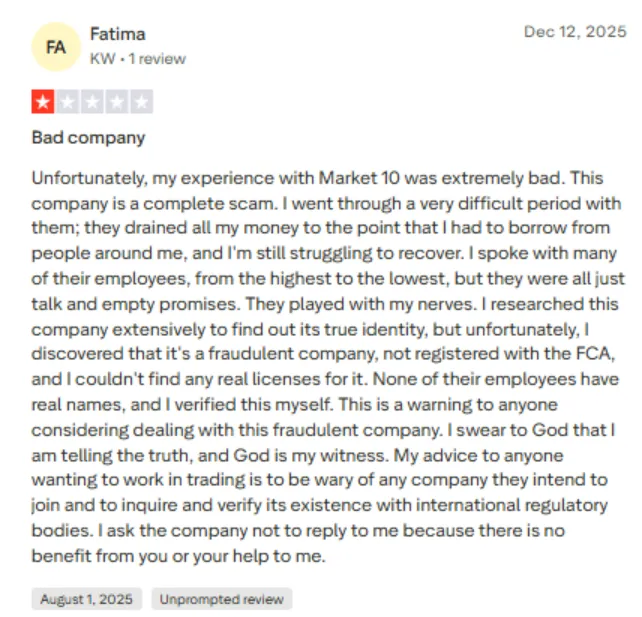Select the fourth gray rating star
The height and width of the screenshot is (617, 642).
click(x=117, y=102)
